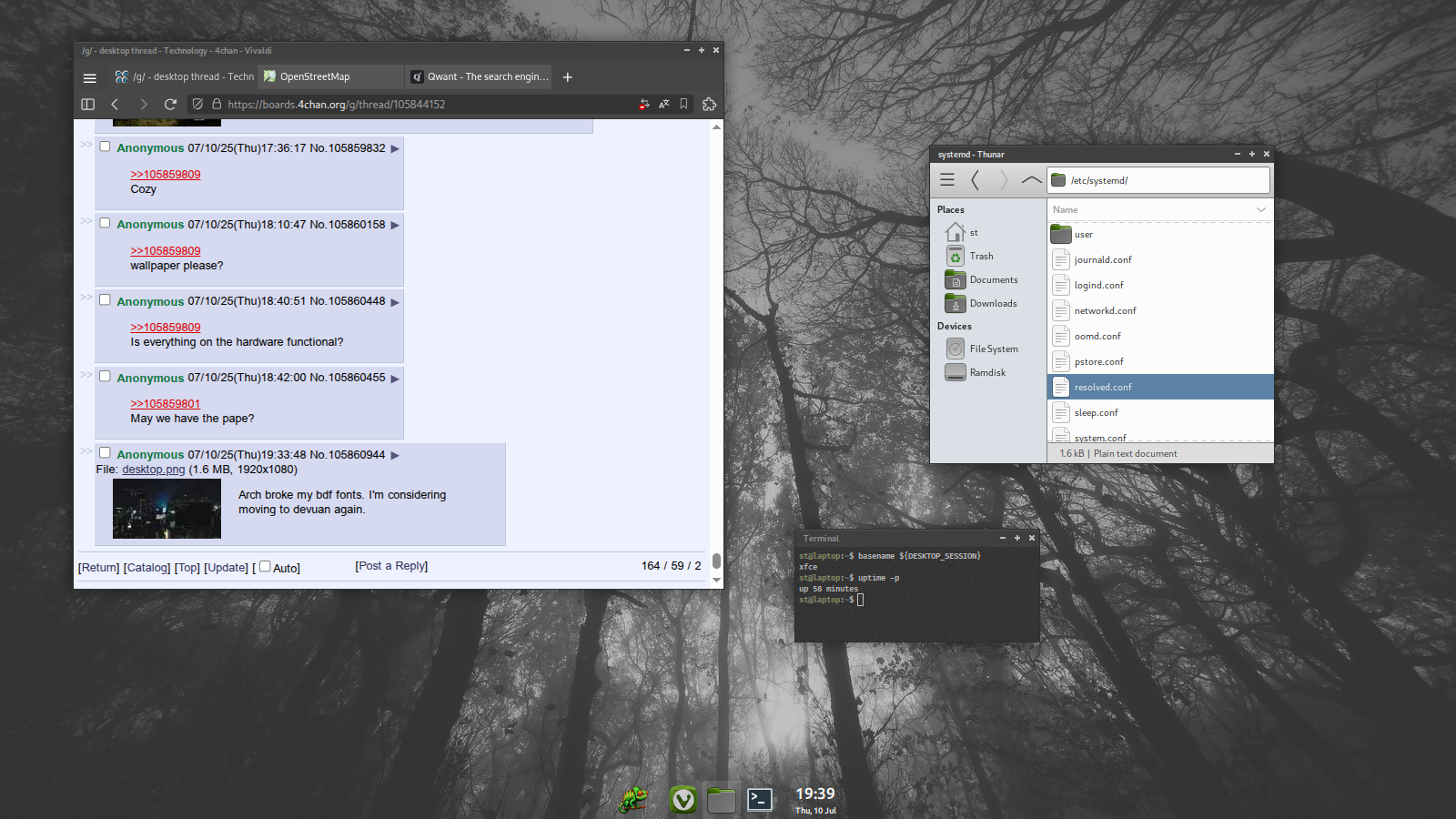Reload the 4chan page in Vivaldi
This screenshot has height=819, width=1456.
[x=170, y=105]
